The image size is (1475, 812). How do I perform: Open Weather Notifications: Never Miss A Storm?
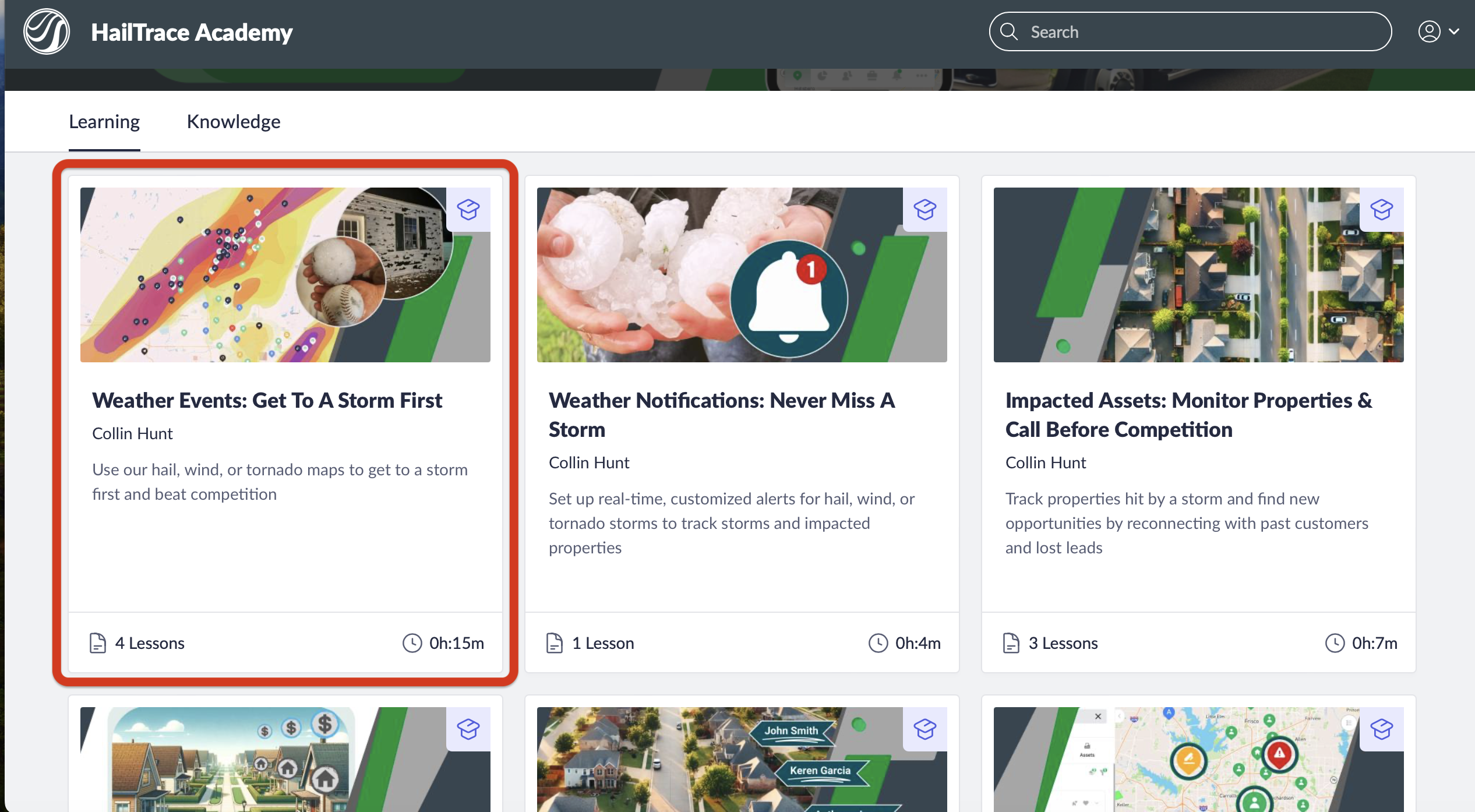pos(722,415)
